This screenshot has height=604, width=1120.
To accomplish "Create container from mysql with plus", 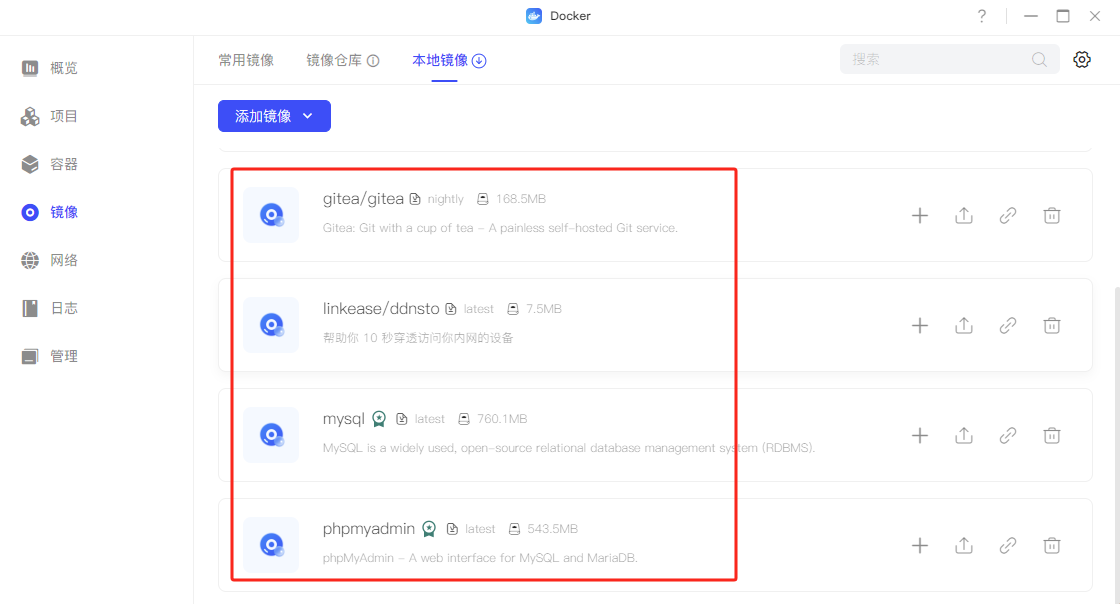I will click(x=920, y=436).
